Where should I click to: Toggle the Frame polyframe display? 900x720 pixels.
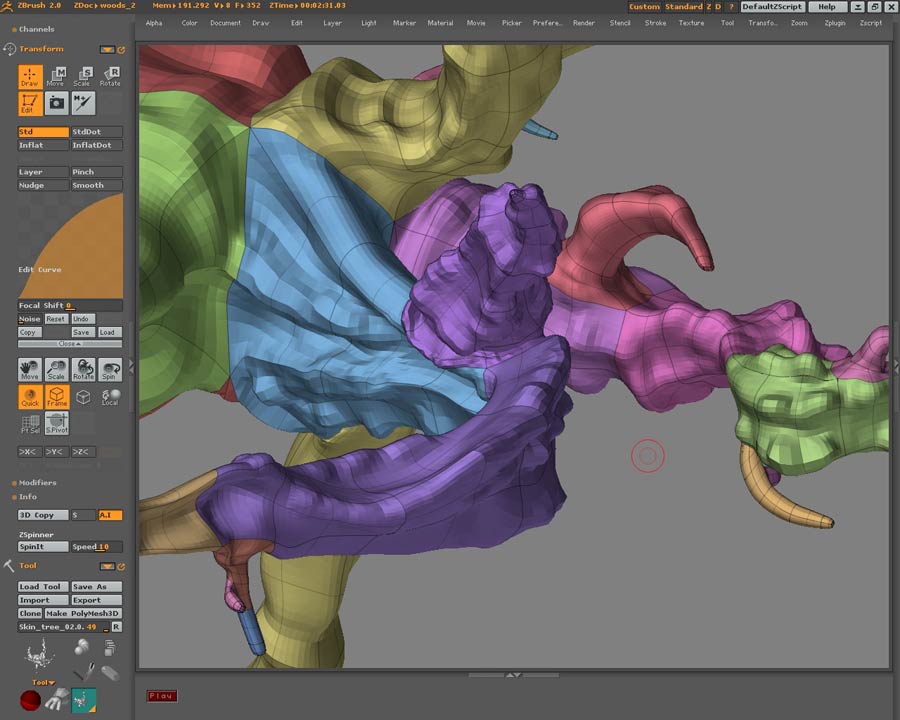57,397
